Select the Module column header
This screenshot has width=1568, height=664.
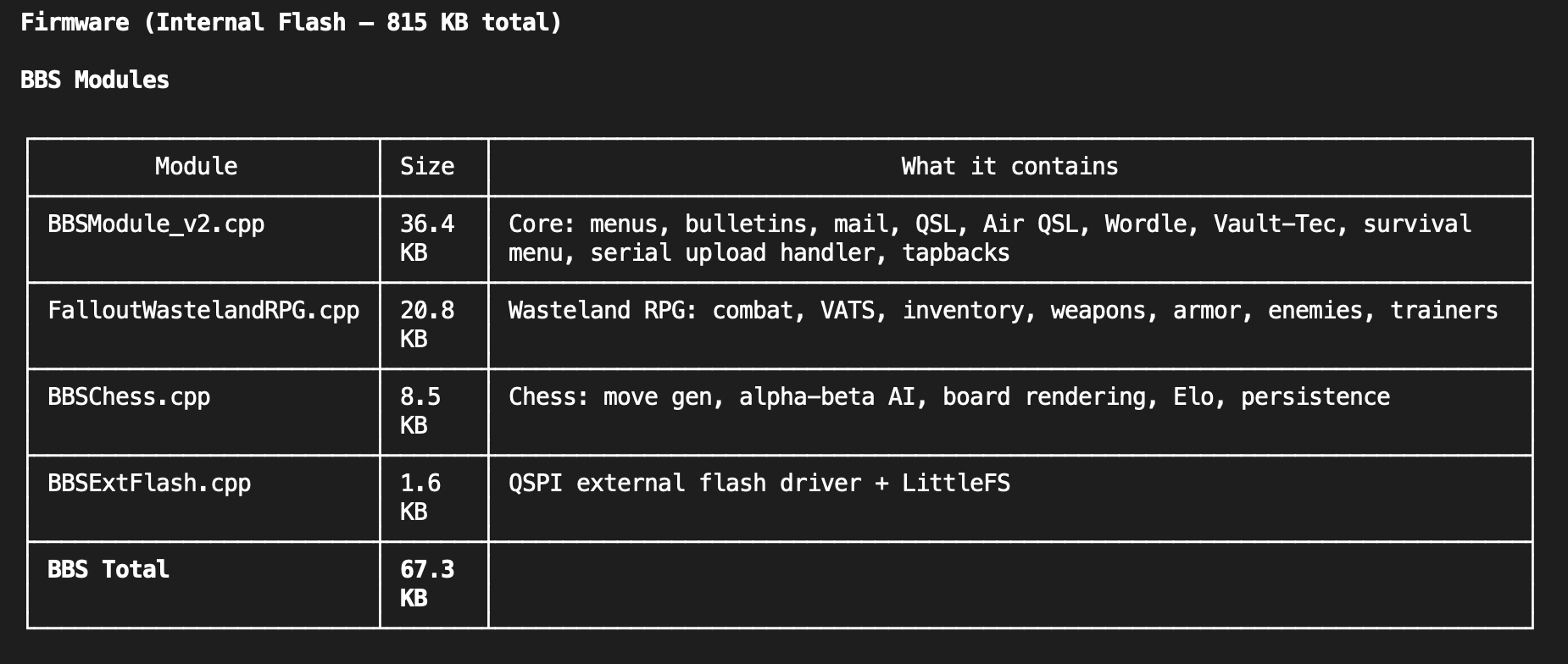tap(196, 166)
